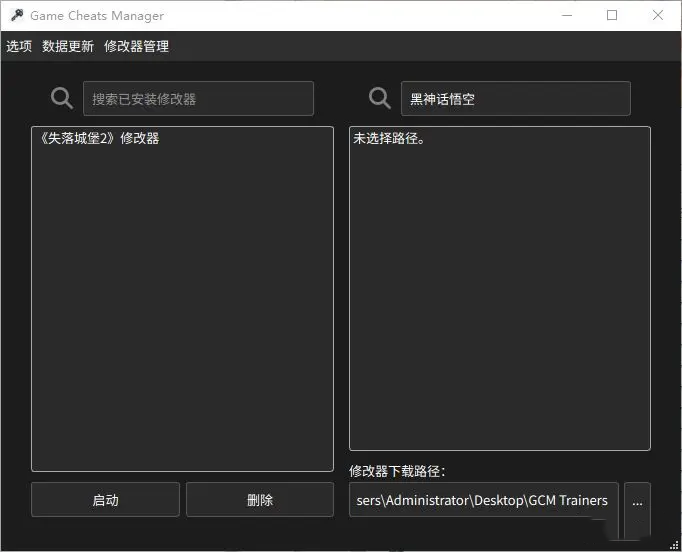The width and height of the screenshot is (682, 552).
Task: Minimize the Game Cheats Manager window
Action: tap(567, 15)
